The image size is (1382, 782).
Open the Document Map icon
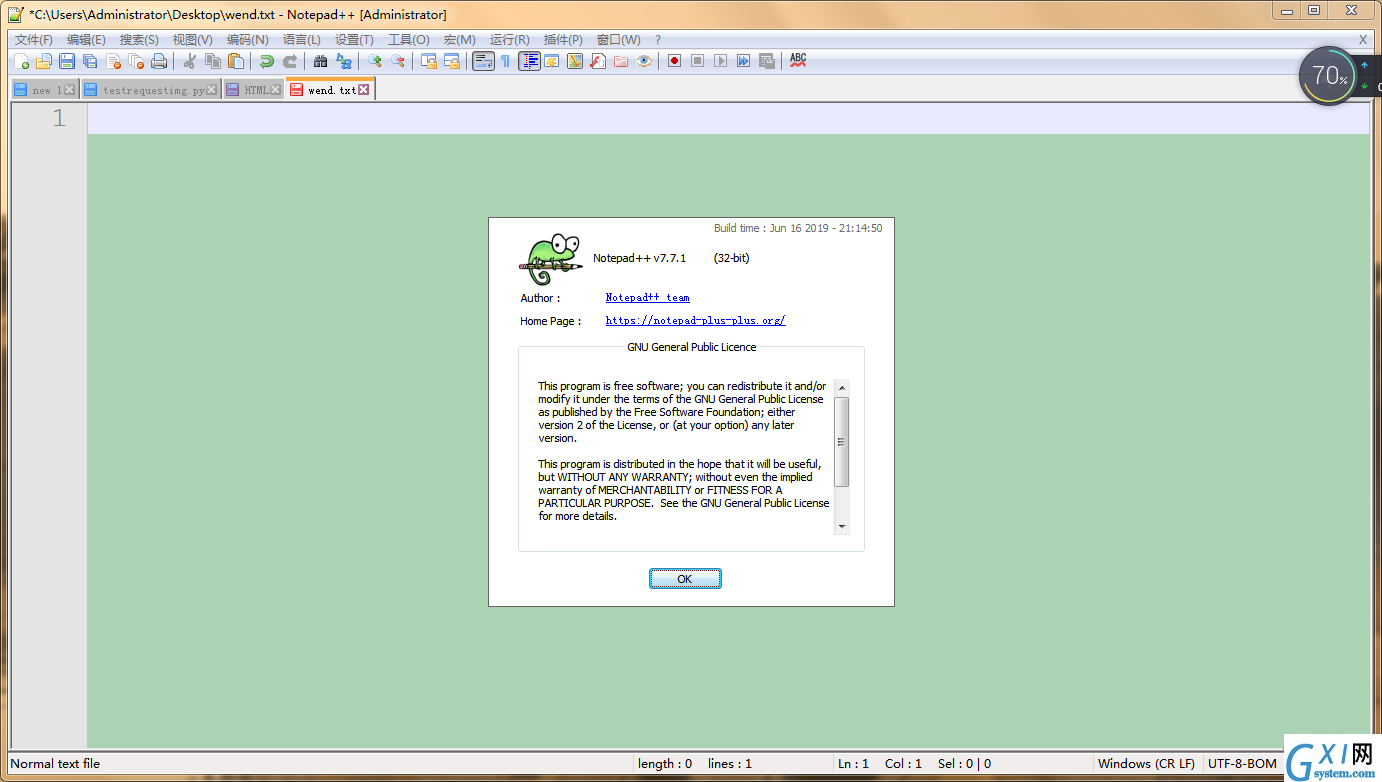click(x=575, y=61)
